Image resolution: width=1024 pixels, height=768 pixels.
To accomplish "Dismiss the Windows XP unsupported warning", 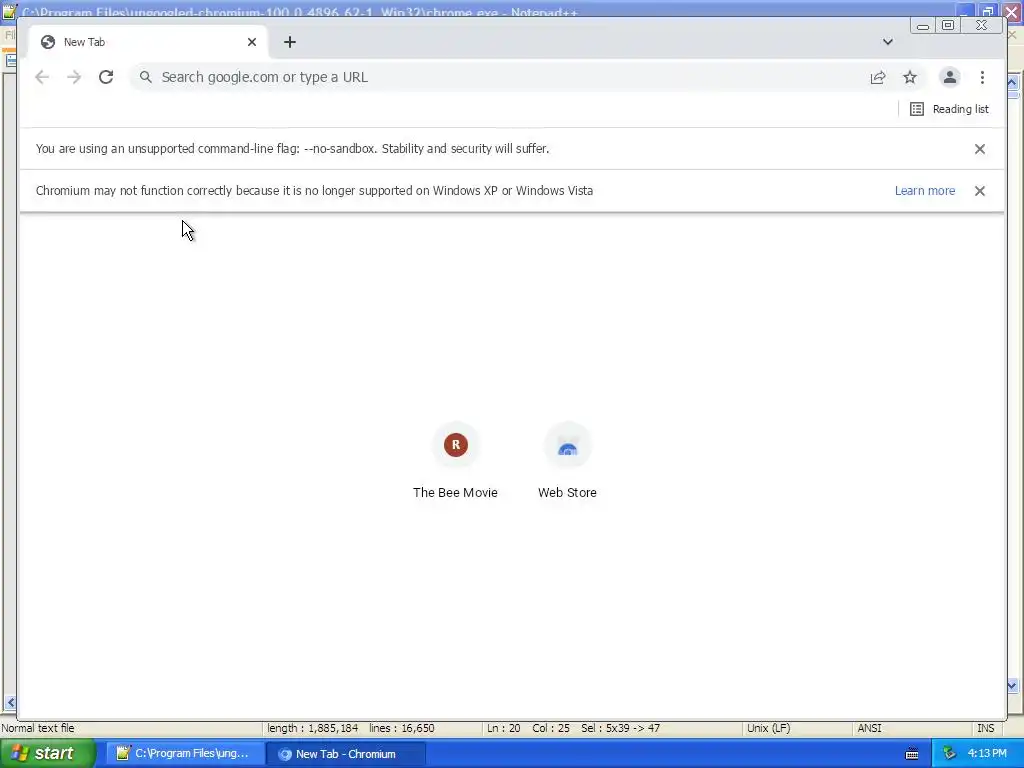I will pos(980,191).
